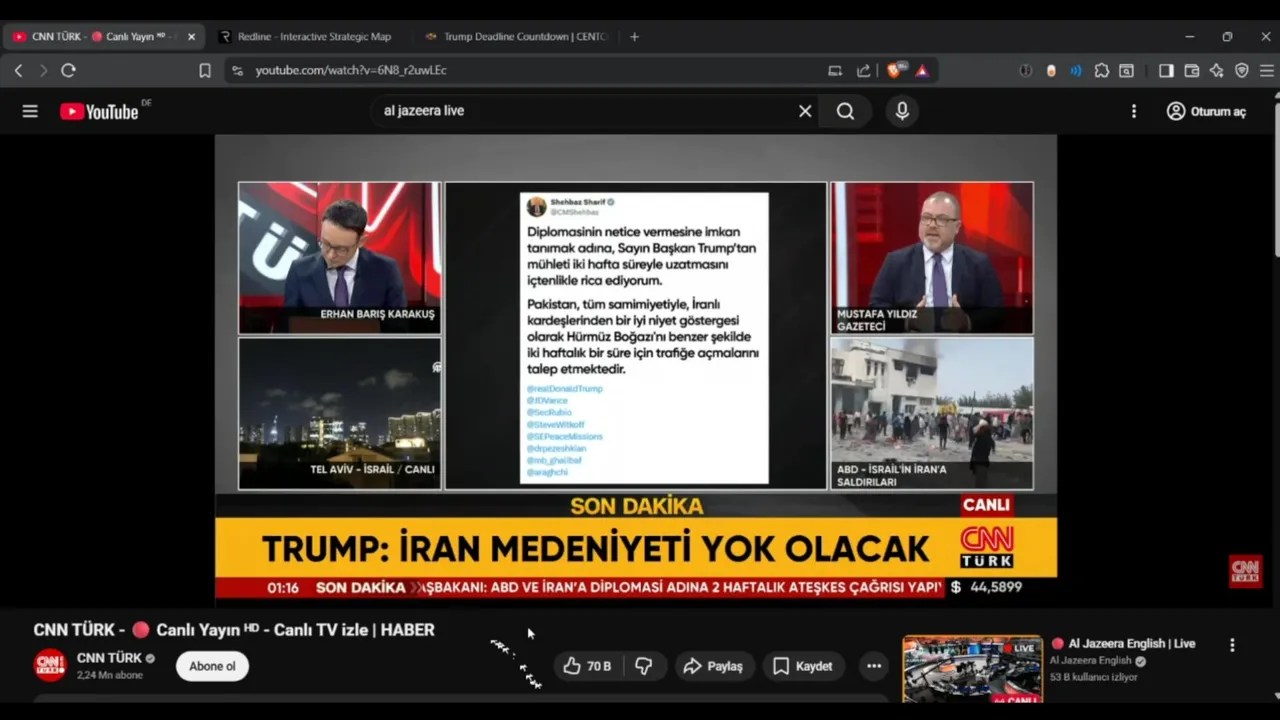Click the cast/screen icon in address bar
This screenshot has height=720, width=1280.
[835, 70]
